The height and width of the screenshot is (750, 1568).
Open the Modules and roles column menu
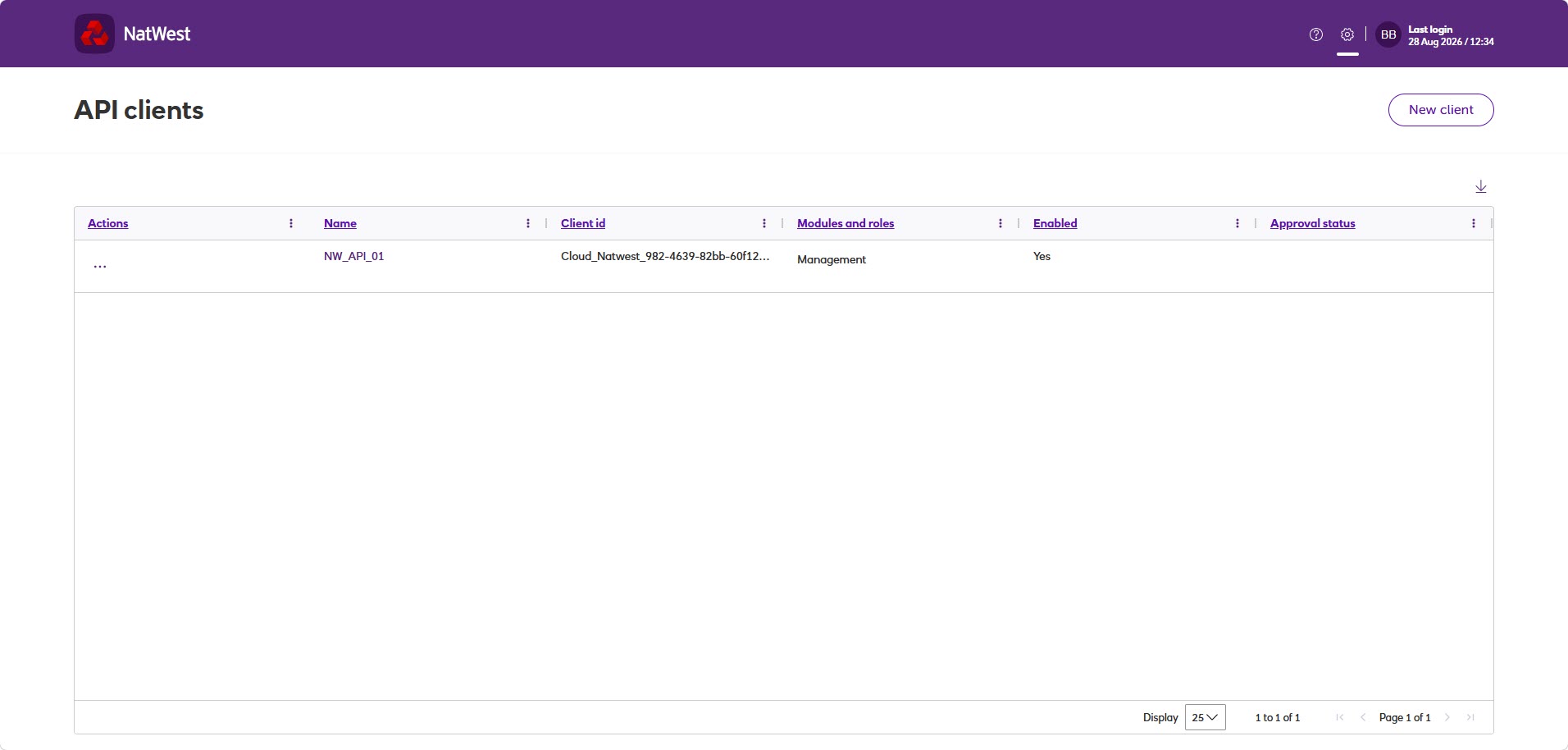pyautogui.click(x=1001, y=223)
